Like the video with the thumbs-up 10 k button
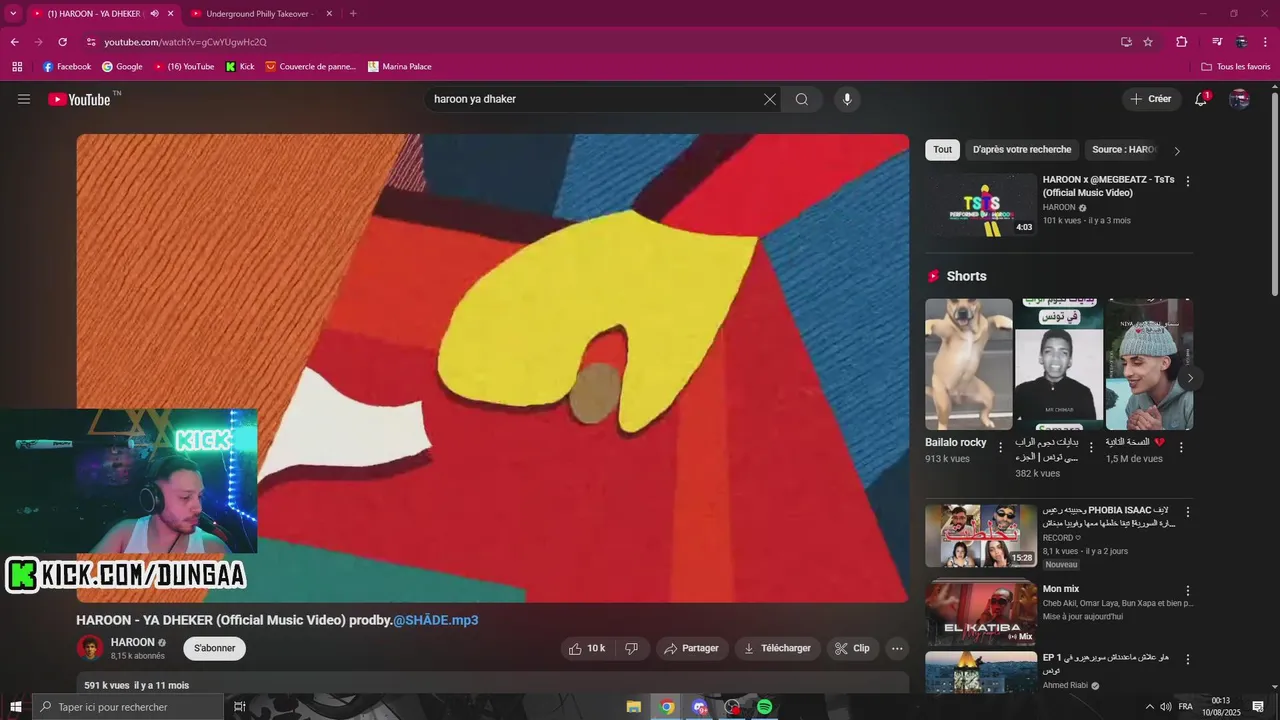 [587, 648]
